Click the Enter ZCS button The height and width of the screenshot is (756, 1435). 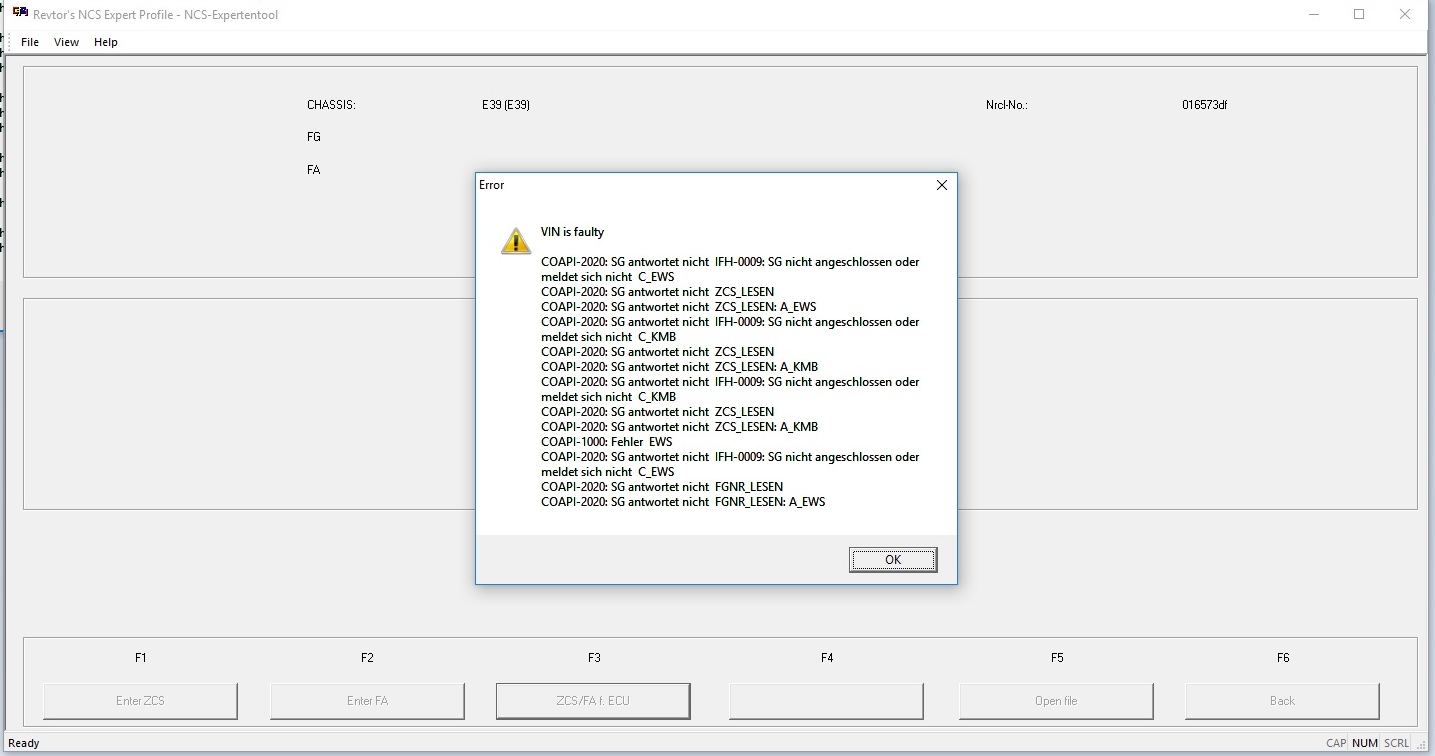[x=140, y=701]
